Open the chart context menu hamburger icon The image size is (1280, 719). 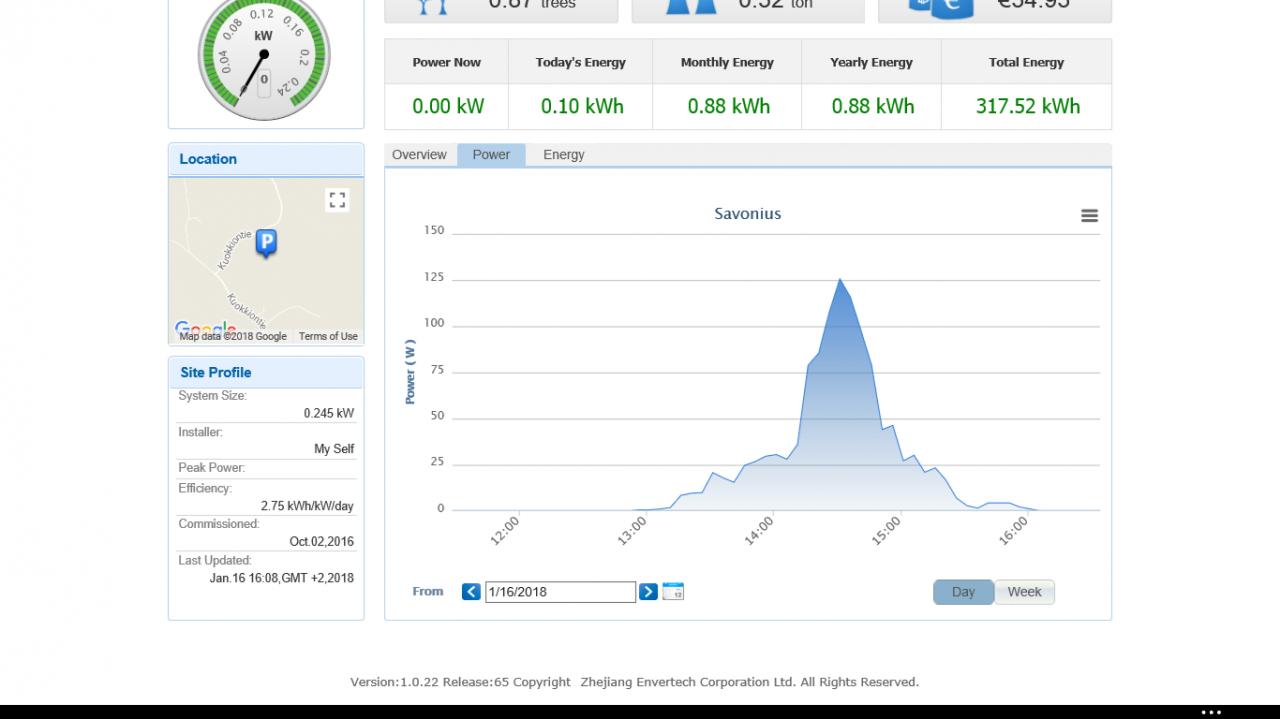pyautogui.click(x=1089, y=215)
